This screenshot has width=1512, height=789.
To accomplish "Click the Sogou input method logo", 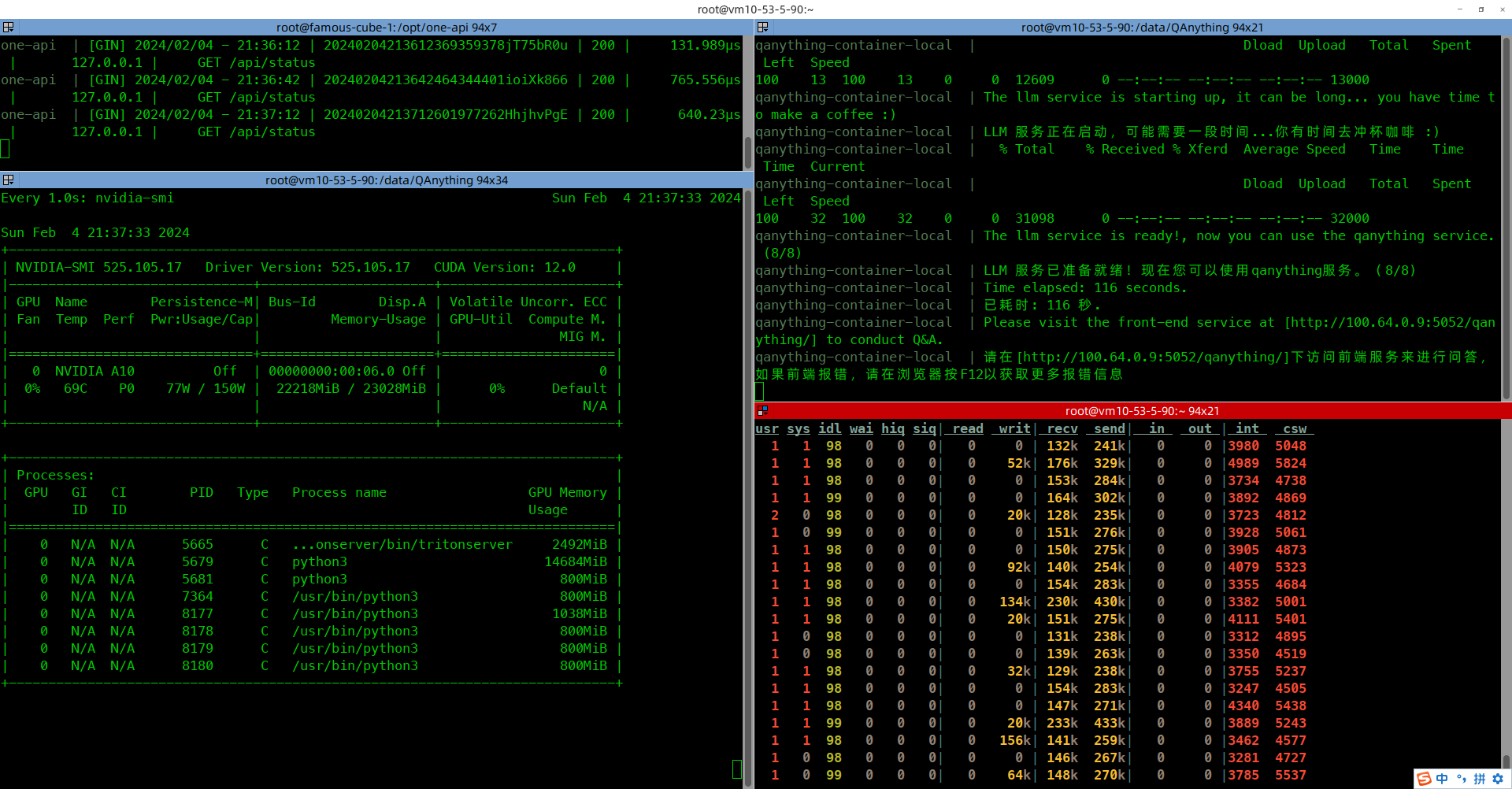I will (1425, 779).
